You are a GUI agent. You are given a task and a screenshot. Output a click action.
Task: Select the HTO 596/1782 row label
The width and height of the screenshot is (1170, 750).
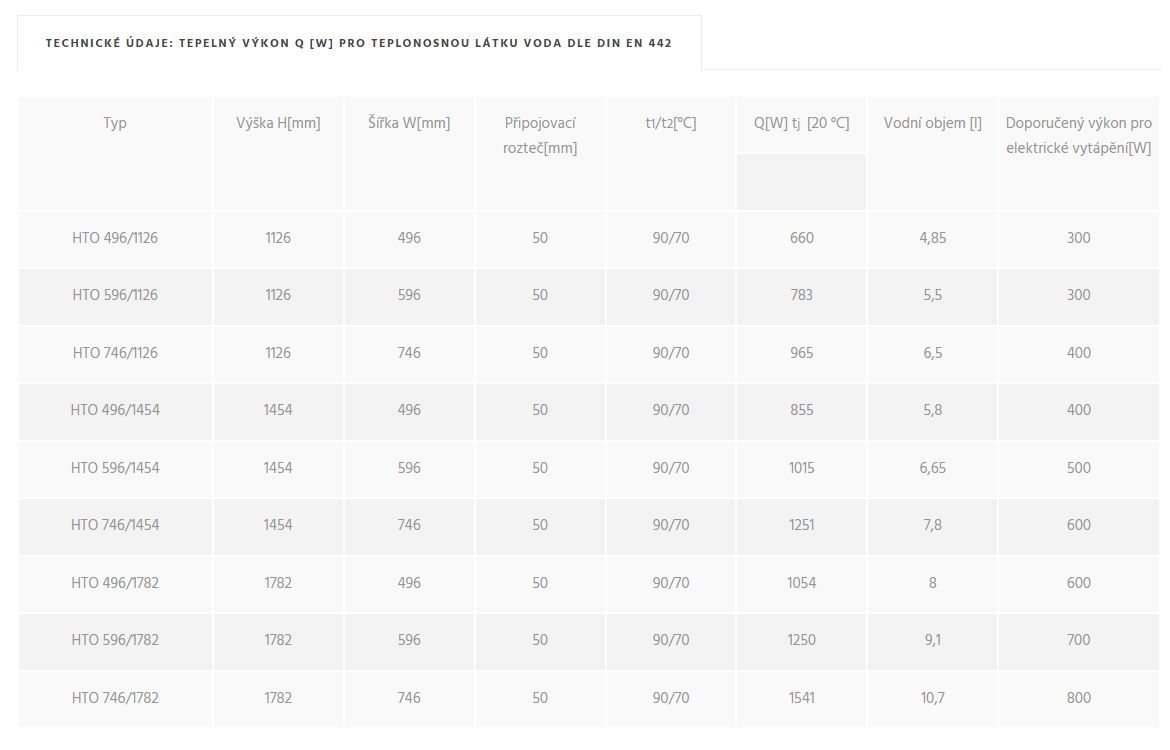(115, 640)
